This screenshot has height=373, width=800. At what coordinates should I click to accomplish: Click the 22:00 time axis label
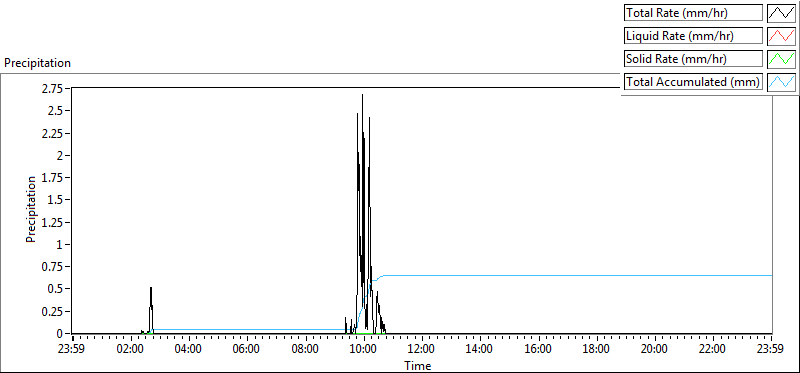tap(713, 350)
